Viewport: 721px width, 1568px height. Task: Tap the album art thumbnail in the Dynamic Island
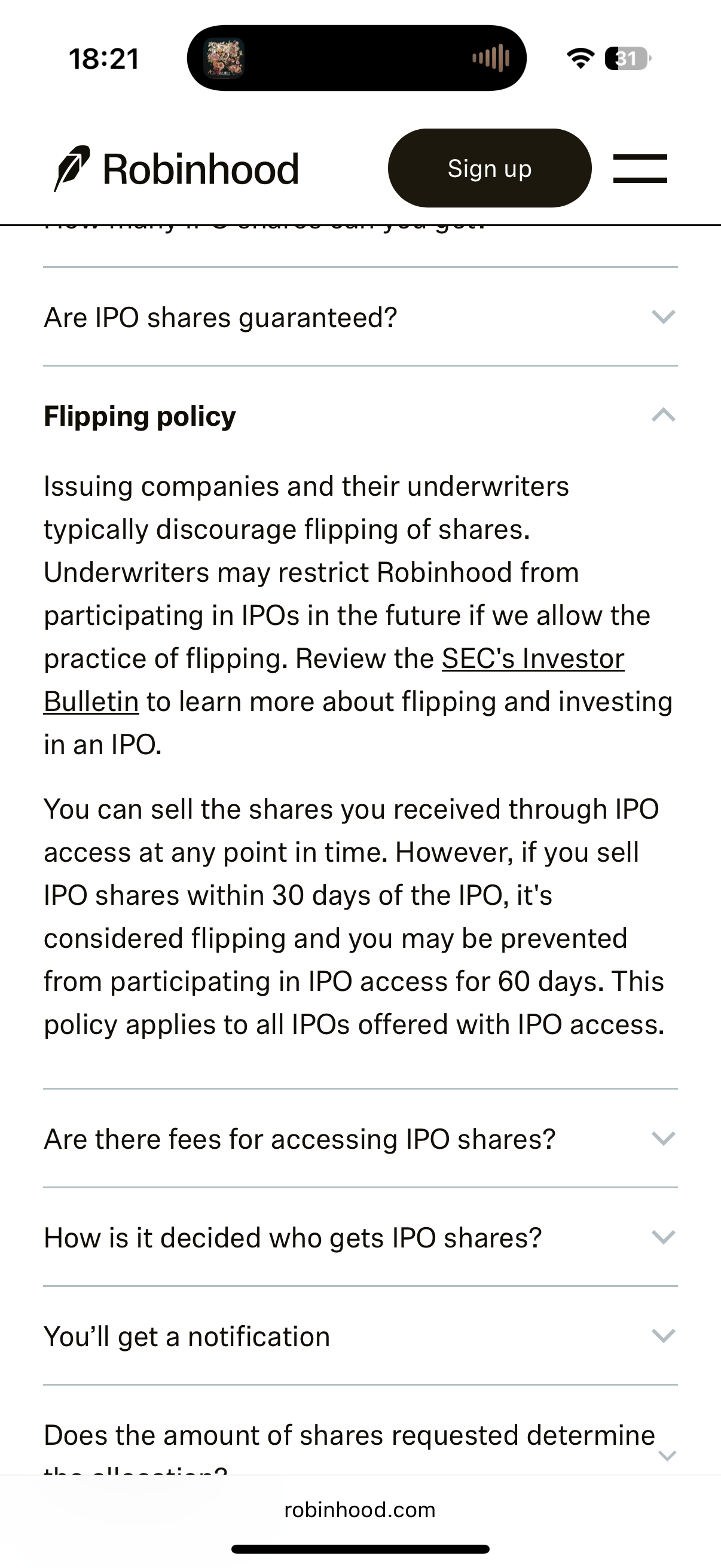(x=224, y=56)
